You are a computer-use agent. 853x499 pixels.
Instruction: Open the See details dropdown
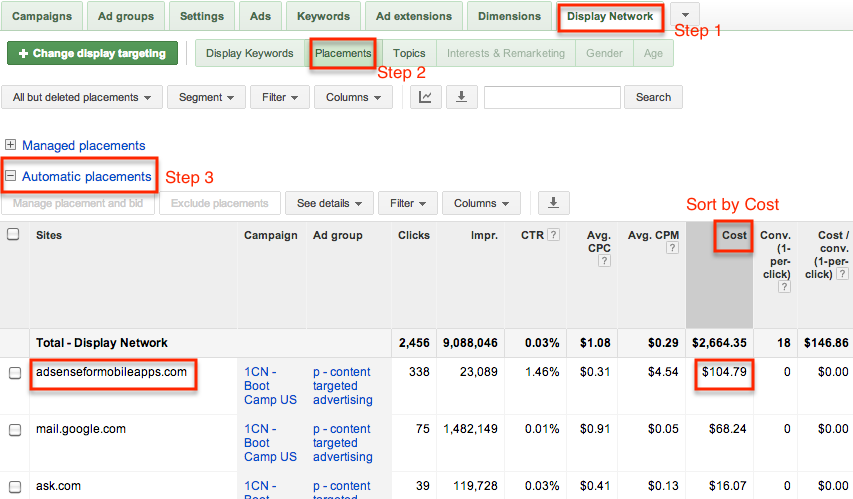coord(329,203)
